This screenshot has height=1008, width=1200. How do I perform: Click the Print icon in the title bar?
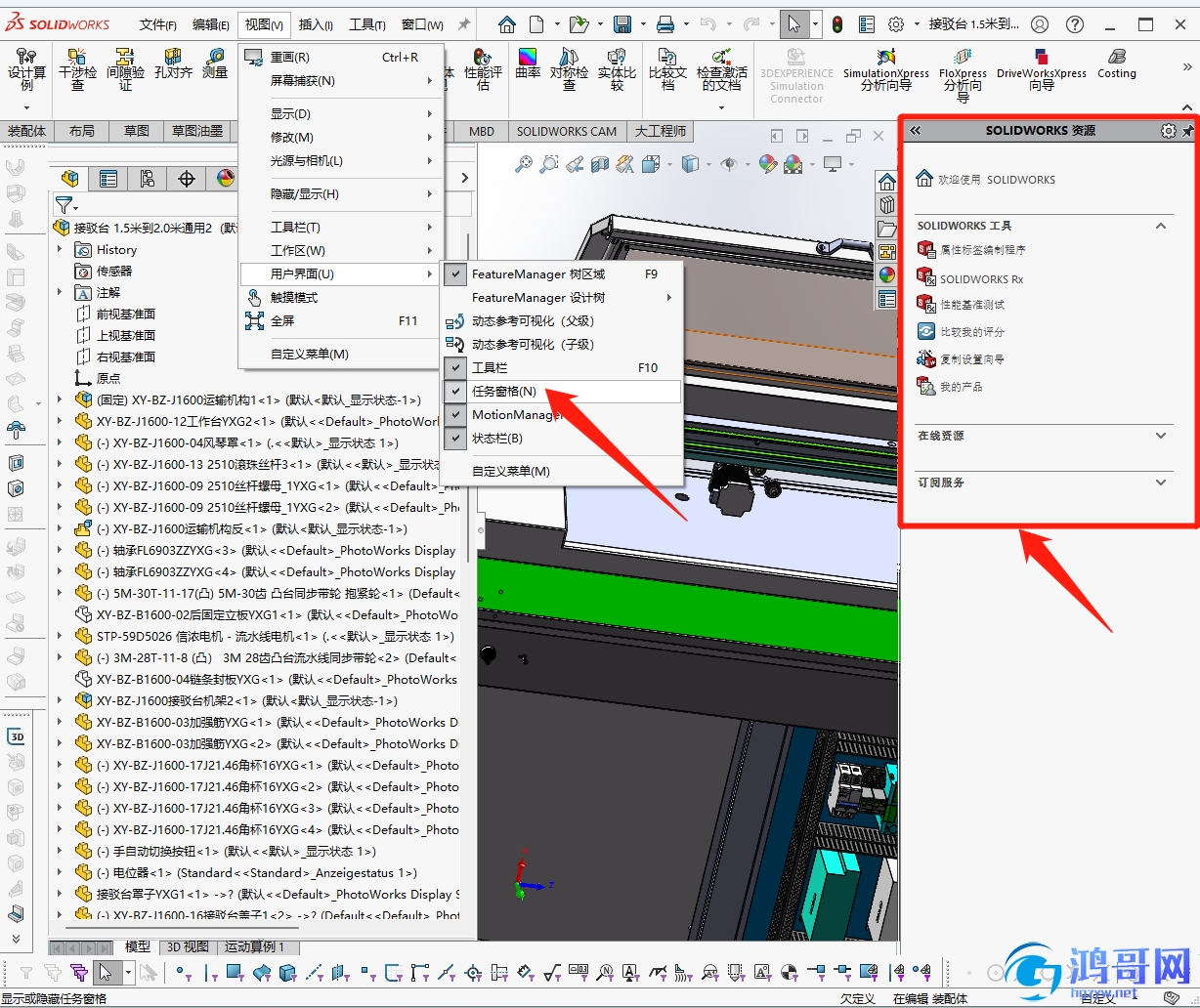pyautogui.click(x=665, y=24)
